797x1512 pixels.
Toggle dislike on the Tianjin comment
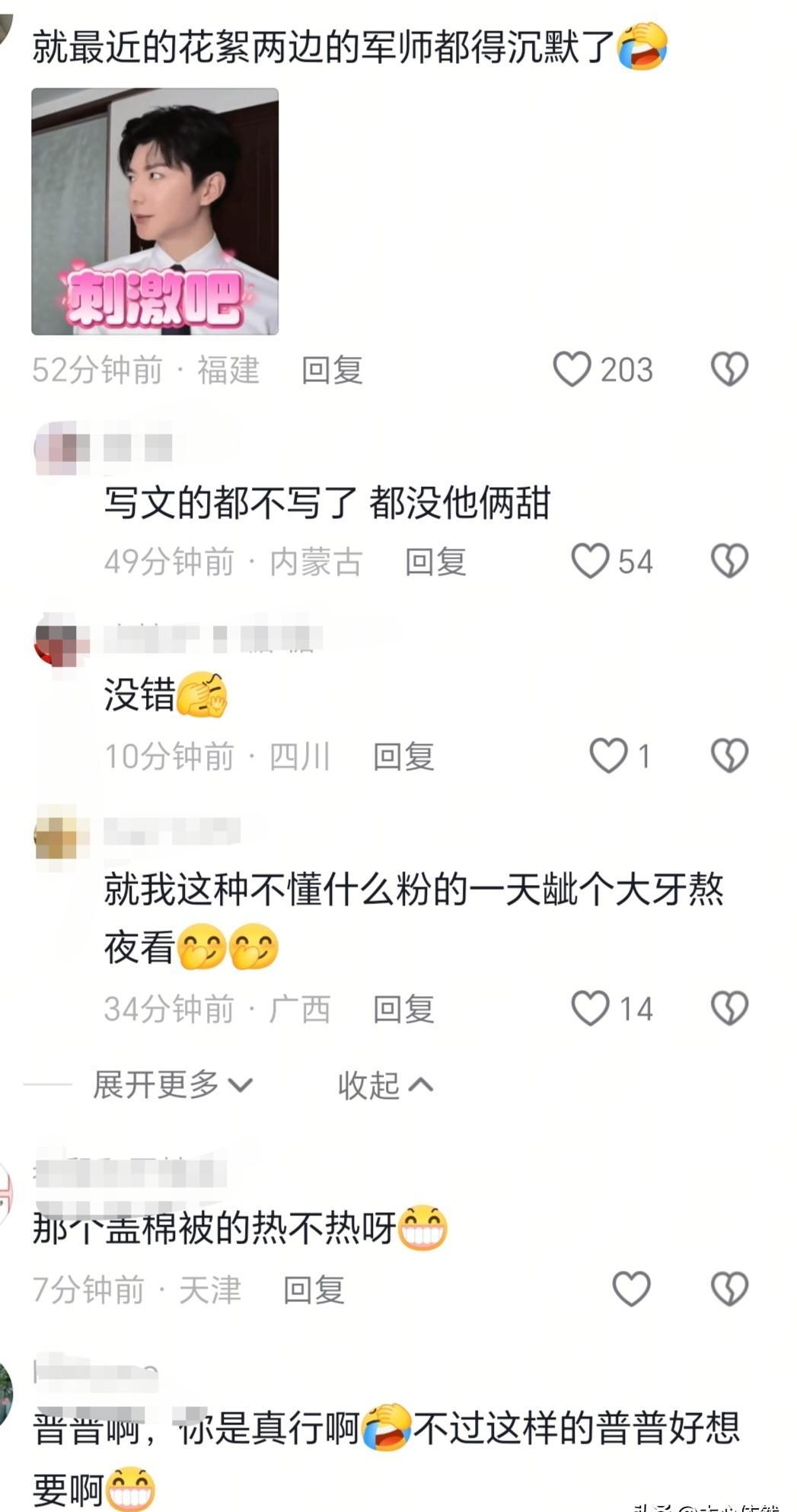click(x=729, y=1289)
